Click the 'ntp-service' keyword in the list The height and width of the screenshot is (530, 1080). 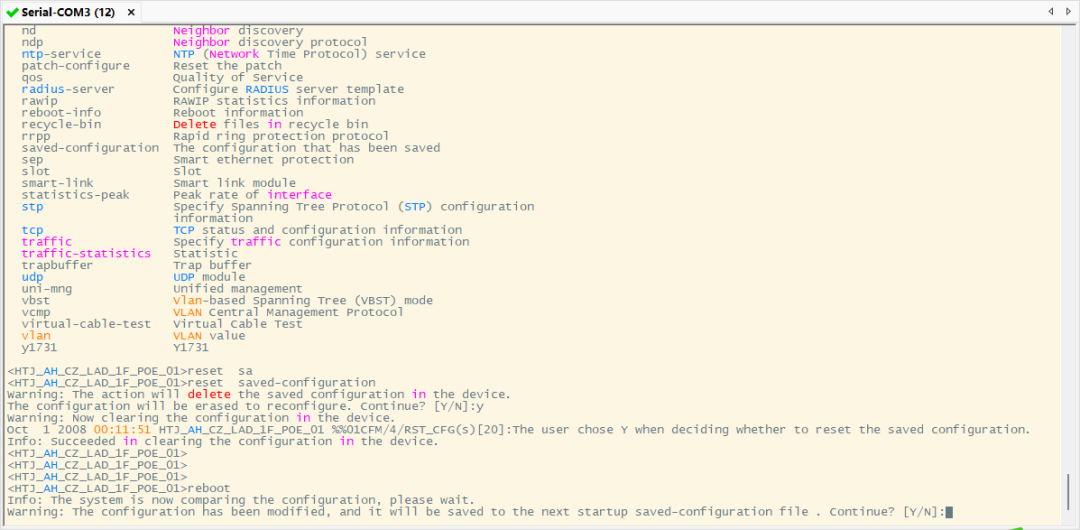point(61,54)
